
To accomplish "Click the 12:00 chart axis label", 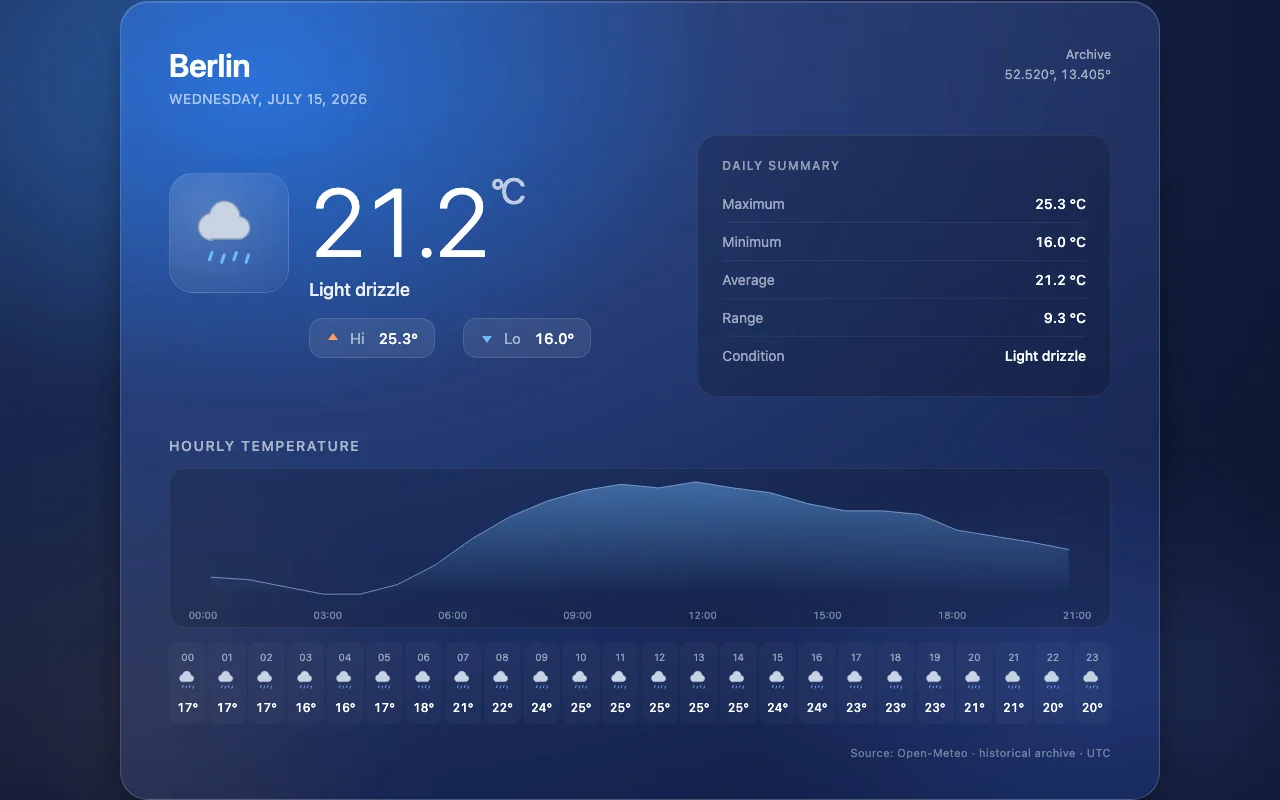I will pos(702,615).
